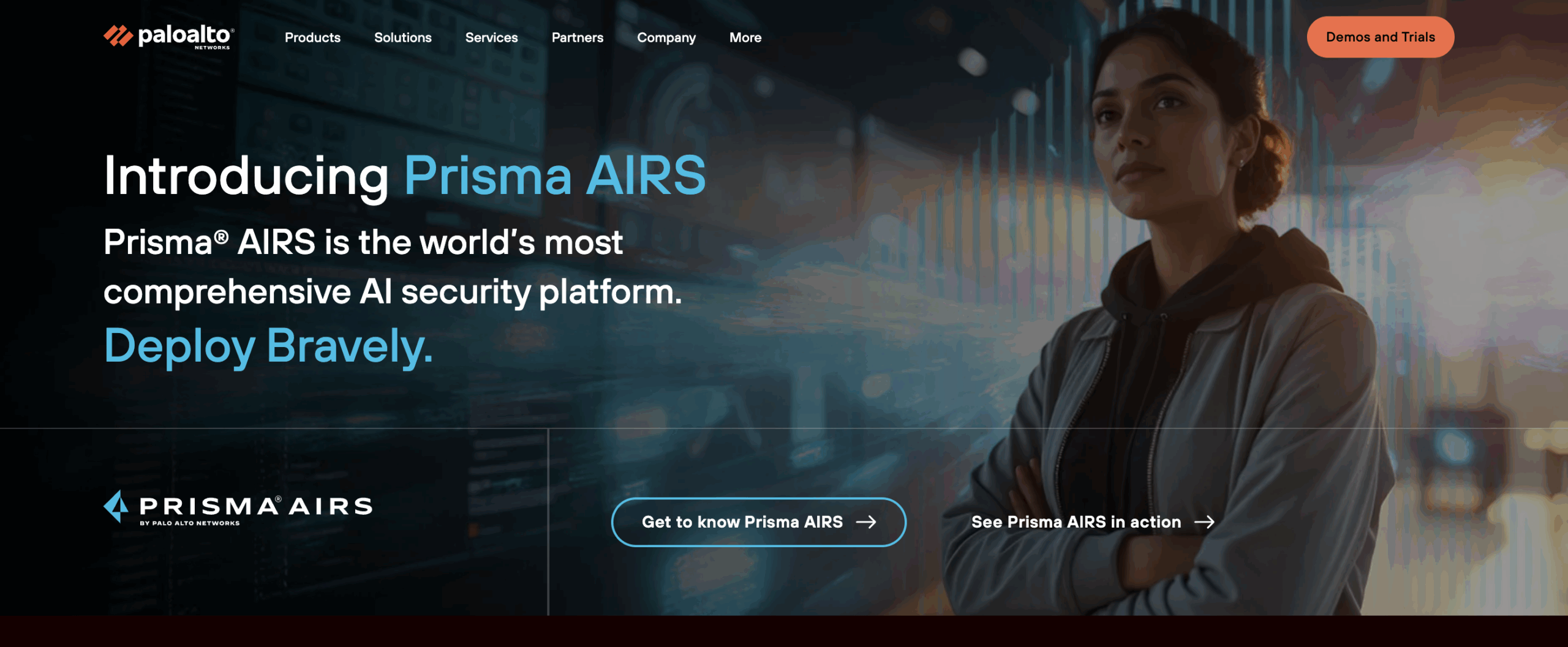The image size is (1568, 647).
Task: Click Get to know Prisma AIRS button
Action: click(x=759, y=522)
